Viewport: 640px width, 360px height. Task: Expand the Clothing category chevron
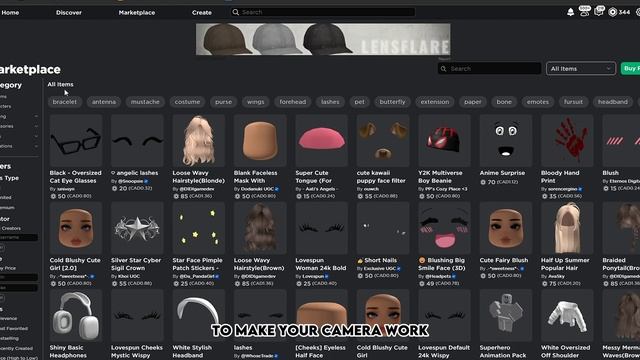[36, 116]
